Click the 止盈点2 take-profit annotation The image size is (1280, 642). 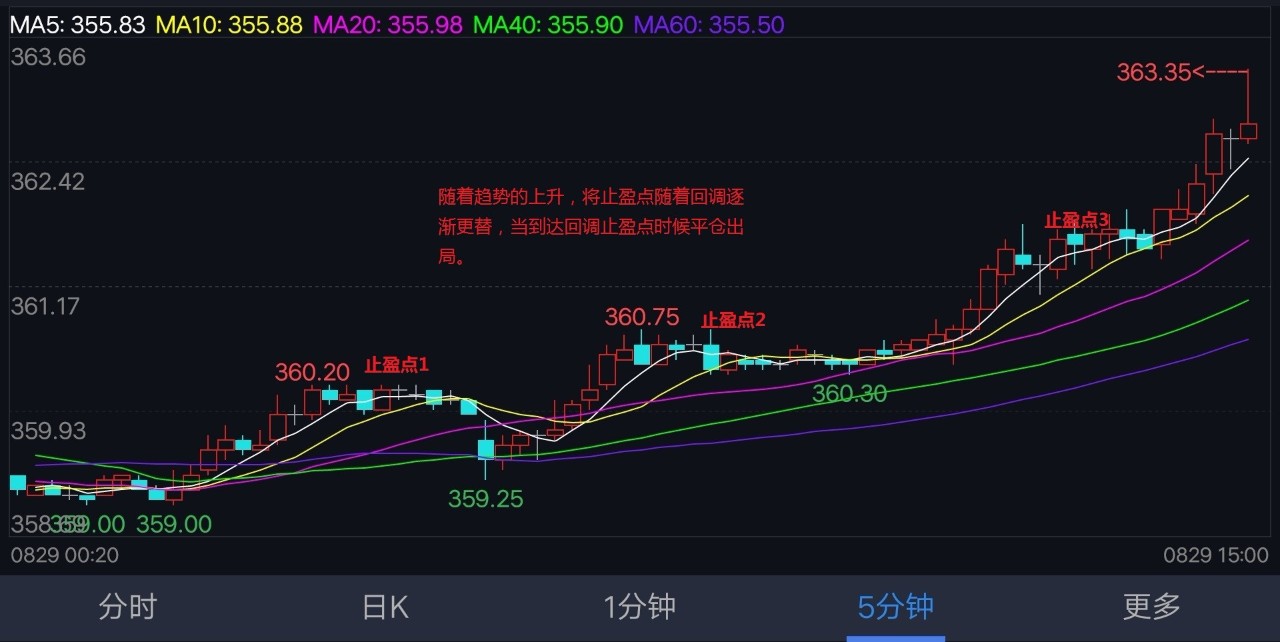[x=732, y=320]
